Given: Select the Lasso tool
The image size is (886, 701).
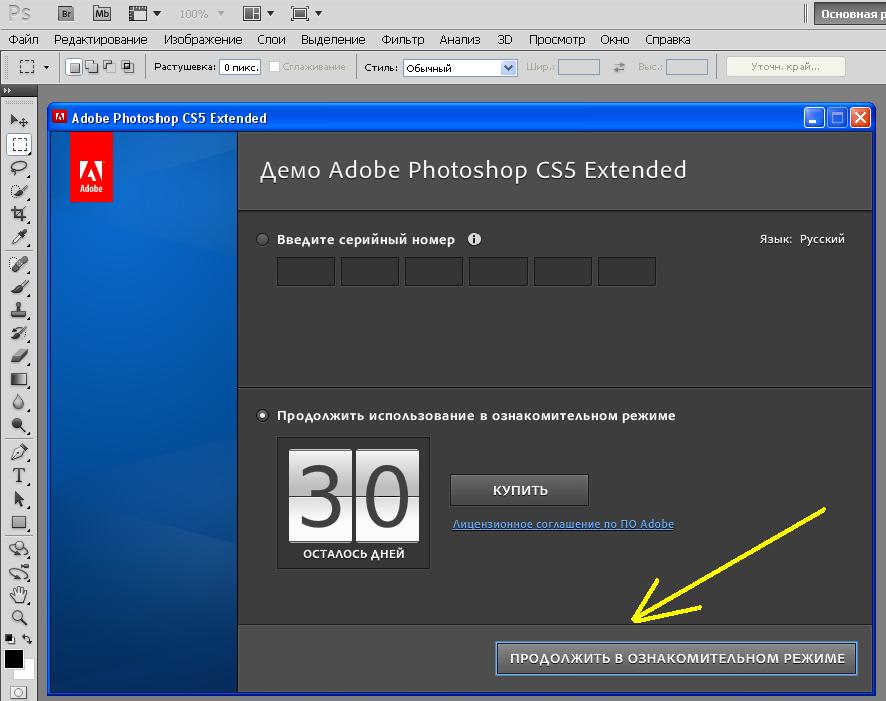Looking at the screenshot, I should [19, 168].
